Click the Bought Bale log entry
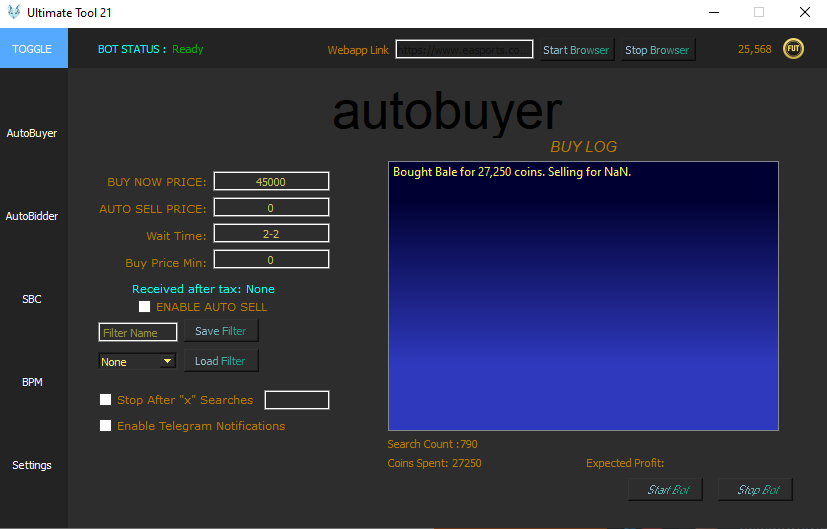Image resolution: width=827 pixels, height=529 pixels. coord(512,172)
